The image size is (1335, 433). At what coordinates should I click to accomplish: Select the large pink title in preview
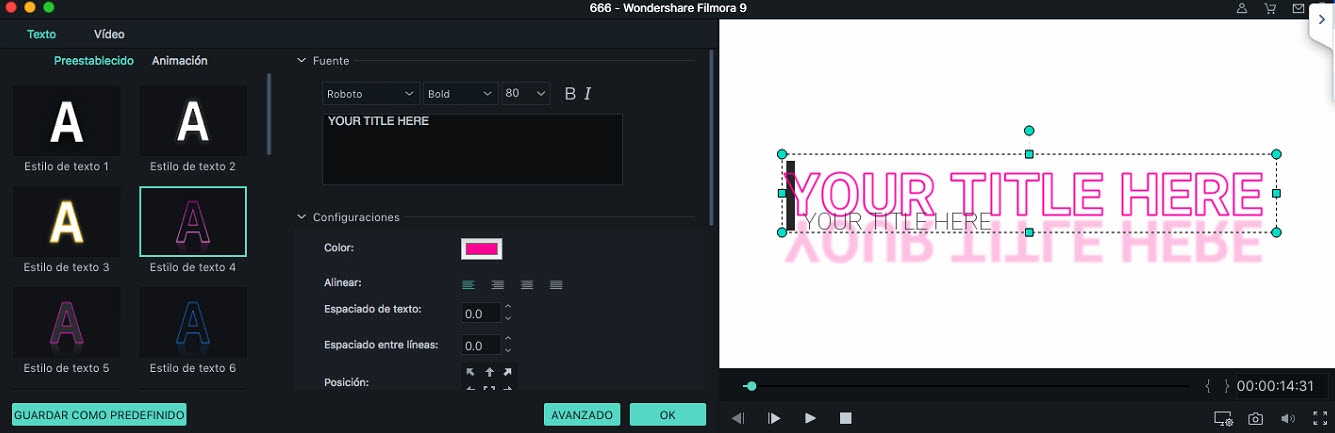pyautogui.click(x=1025, y=193)
